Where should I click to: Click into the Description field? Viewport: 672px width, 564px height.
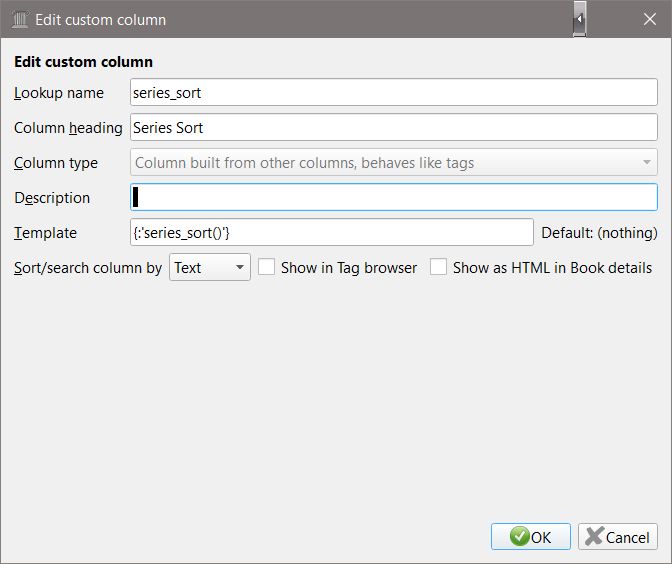coord(393,197)
